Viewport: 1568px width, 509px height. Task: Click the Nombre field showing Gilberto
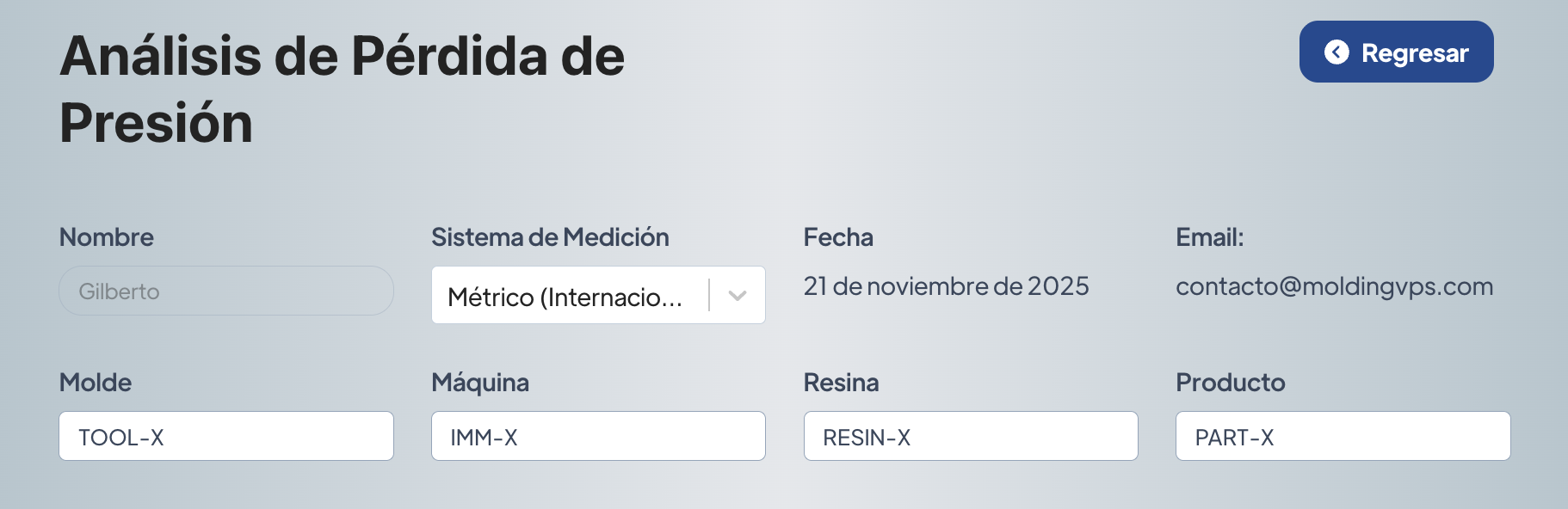pos(226,291)
